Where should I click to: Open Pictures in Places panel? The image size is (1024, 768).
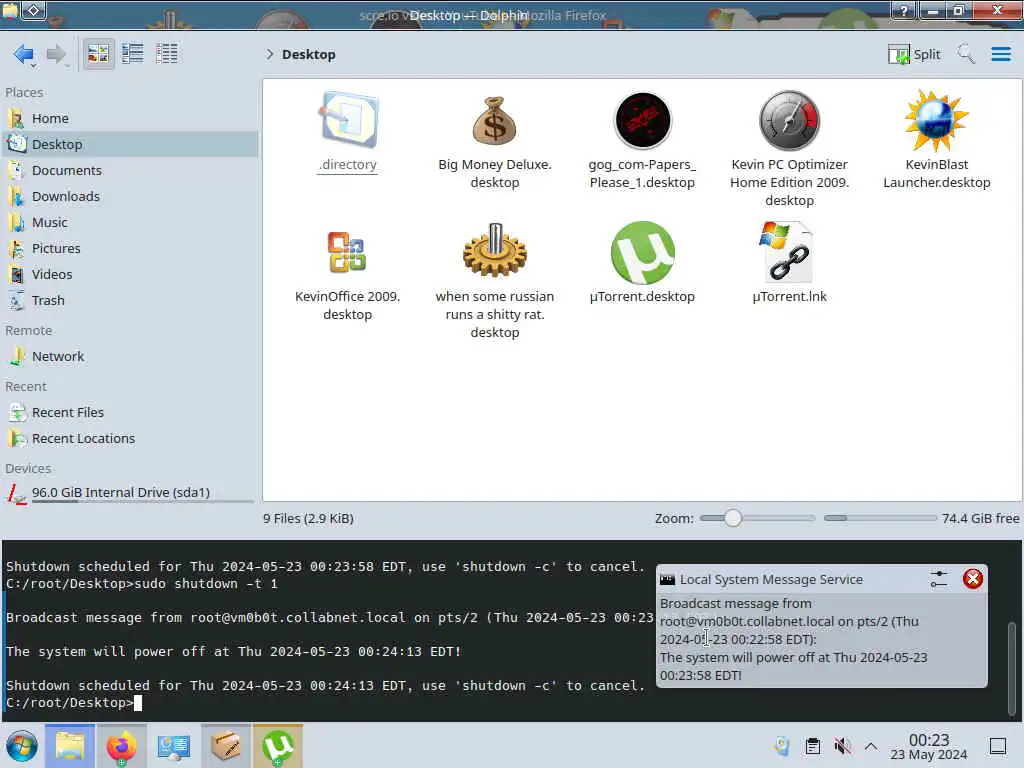pos(131,249)
